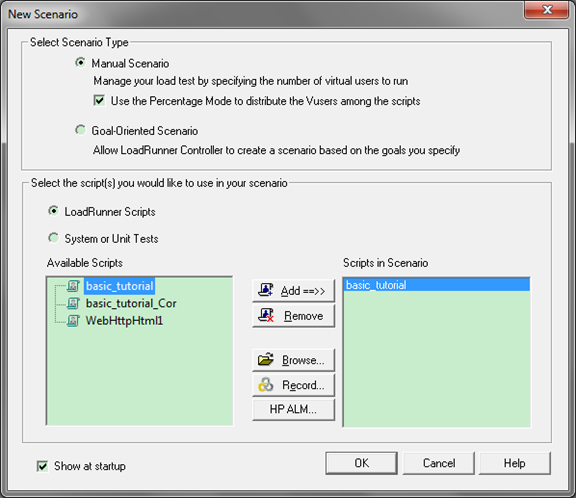The height and width of the screenshot is (498, 576).
Task: Close the New Scenario dialog
Action: pos(547,10)
